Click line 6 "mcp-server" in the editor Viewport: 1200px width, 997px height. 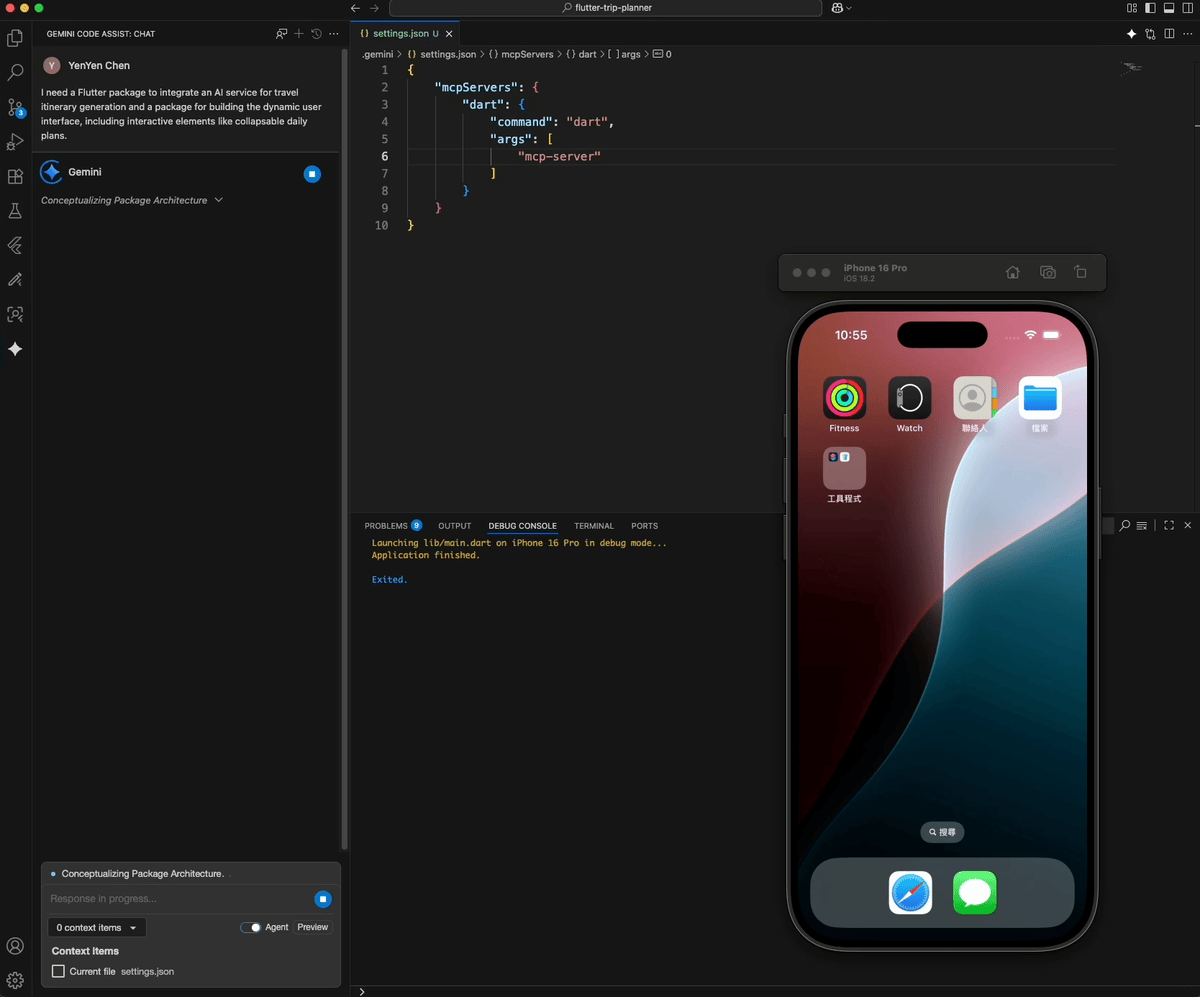coord(559,157)
